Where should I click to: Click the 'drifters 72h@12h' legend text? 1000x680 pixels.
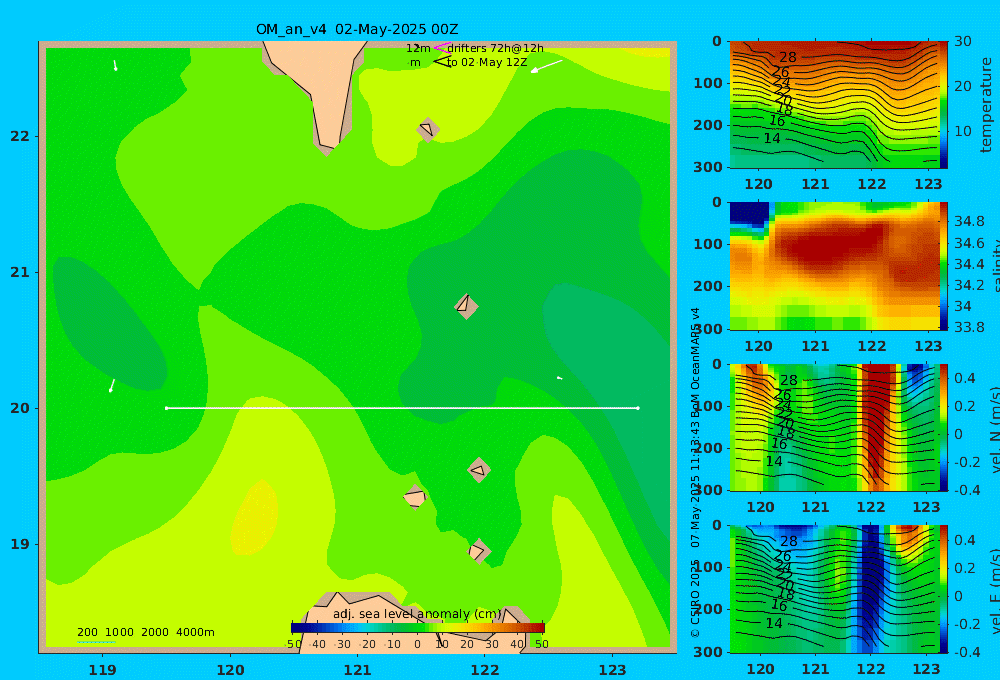coord(496,48)
